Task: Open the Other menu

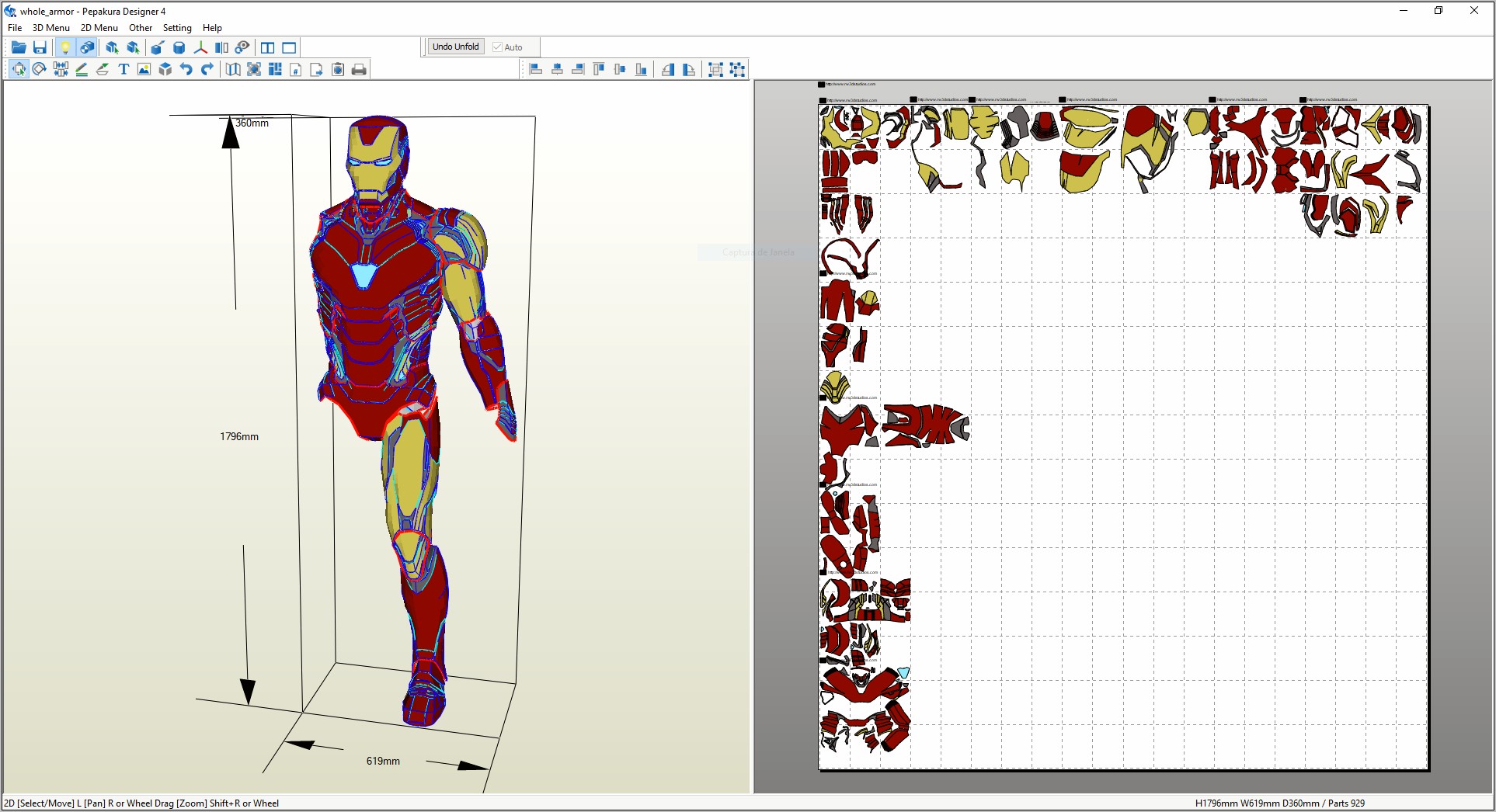Action: pos(141,28)
